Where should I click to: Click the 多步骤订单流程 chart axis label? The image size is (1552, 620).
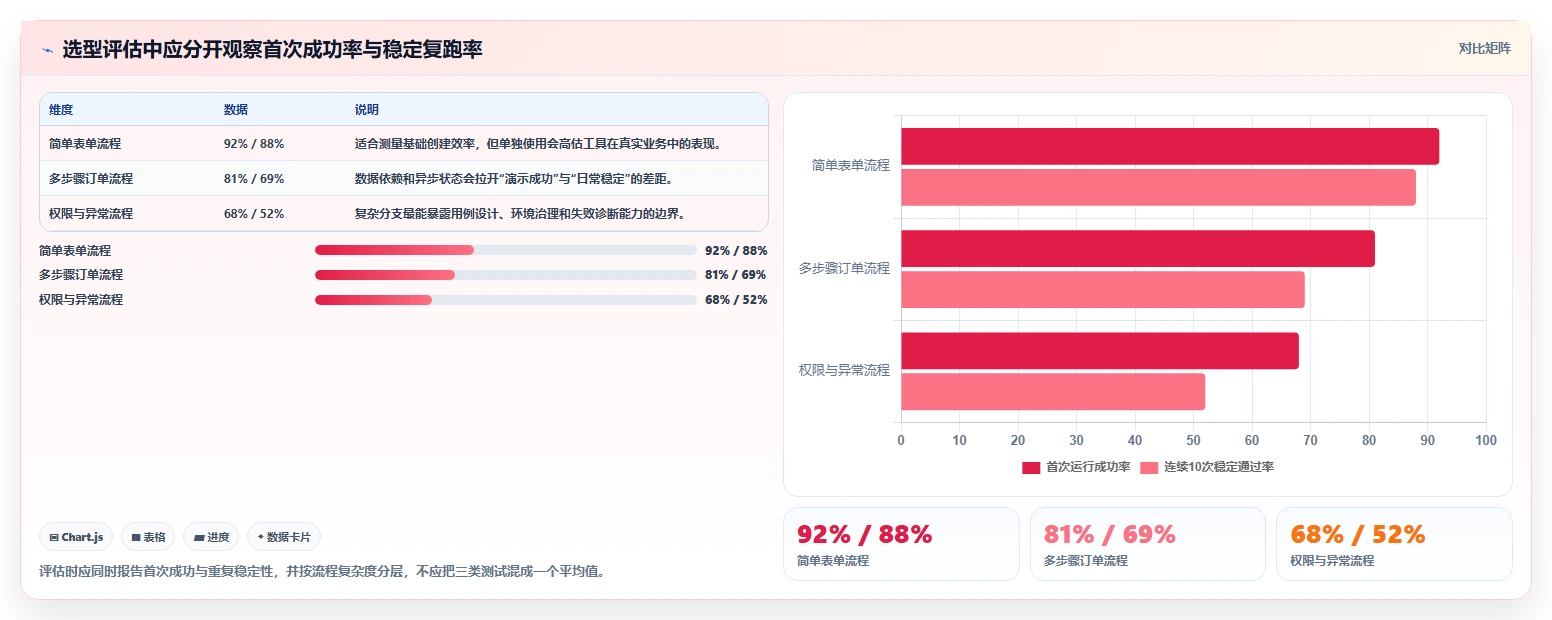(x=844, y=268)
